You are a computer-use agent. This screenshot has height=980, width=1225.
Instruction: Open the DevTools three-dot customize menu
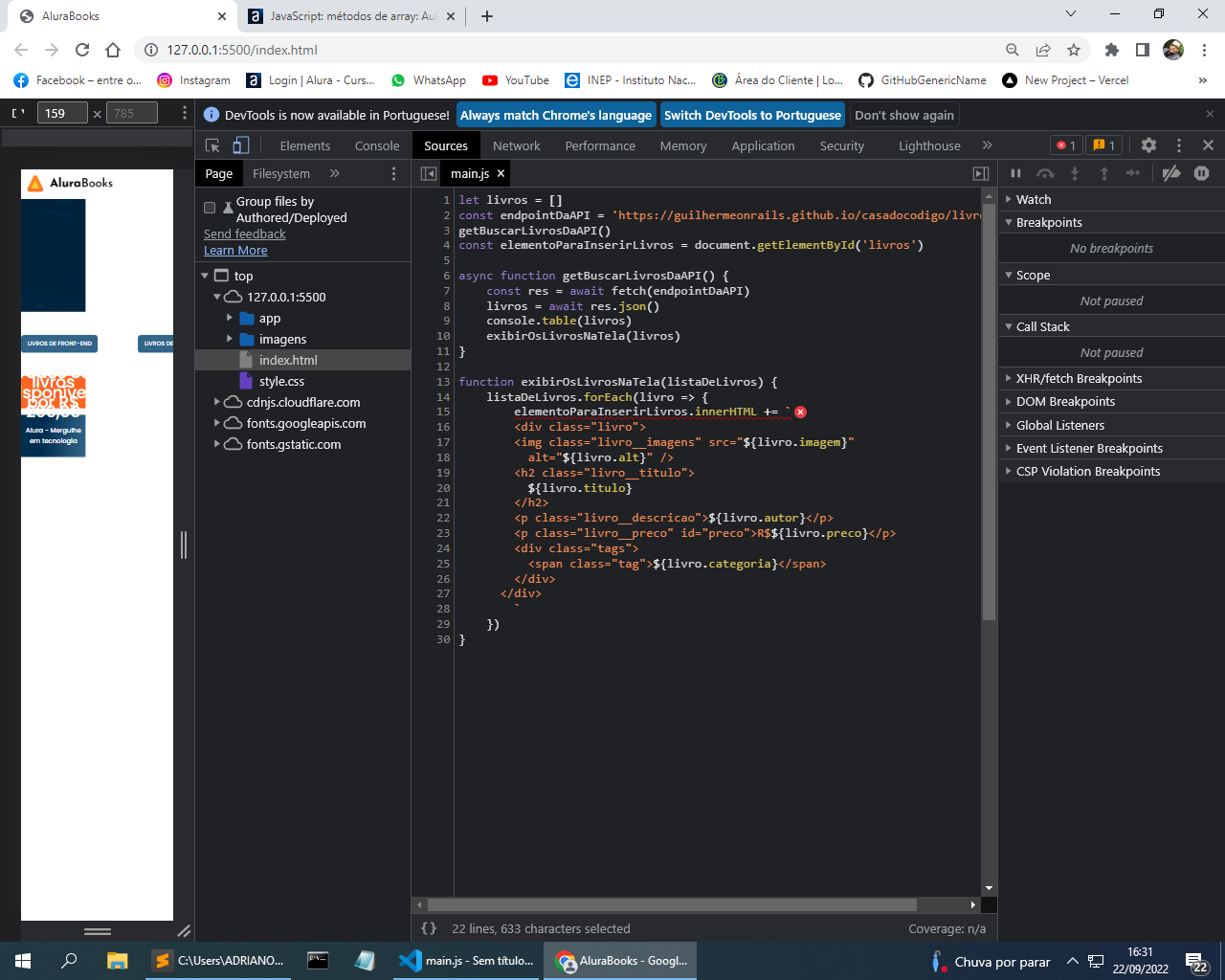click(x=1179, y=145)
